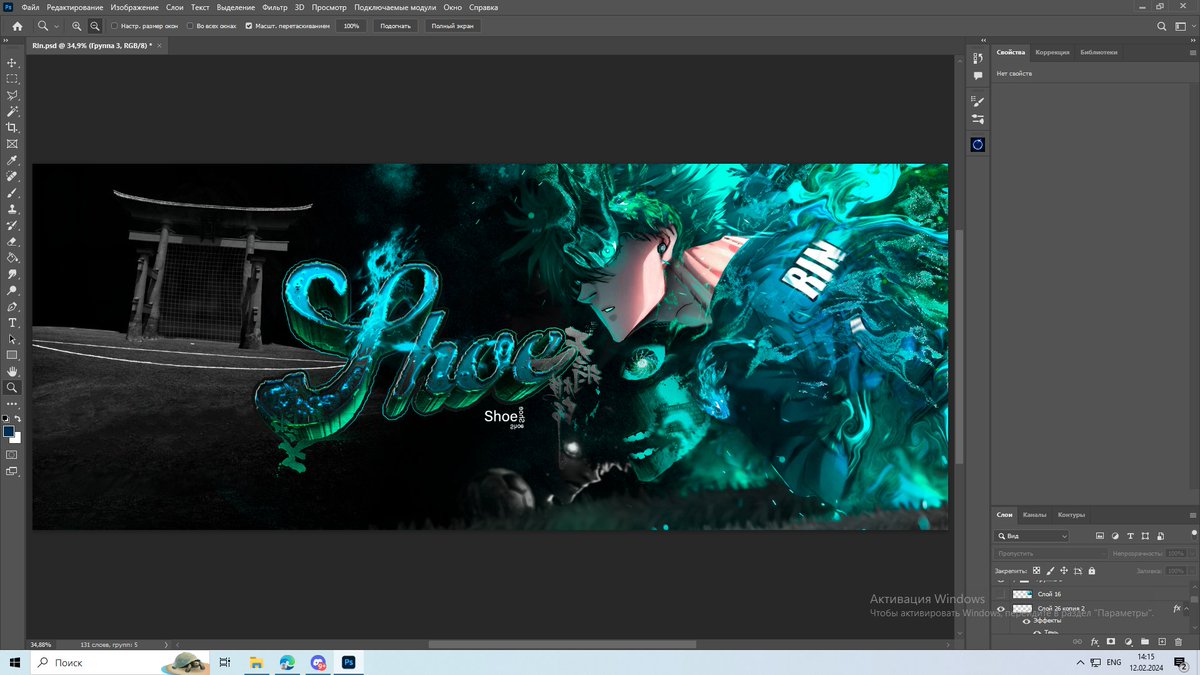Open the white background color picker
Screen dimensions: 1200x675
pos(16,438)
